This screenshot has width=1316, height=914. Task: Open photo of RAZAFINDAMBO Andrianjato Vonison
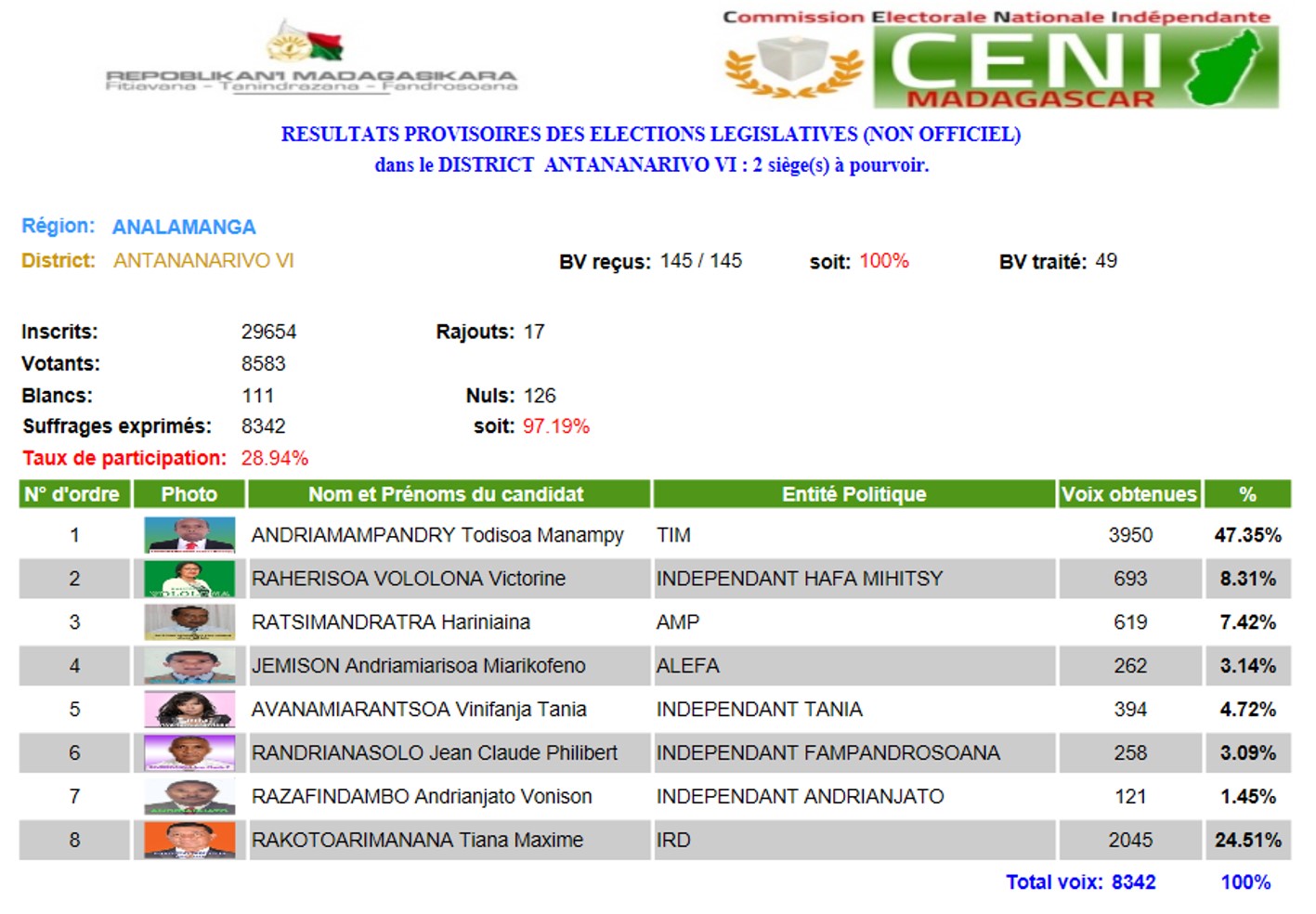pyautogui.click(x=189, y=797)
